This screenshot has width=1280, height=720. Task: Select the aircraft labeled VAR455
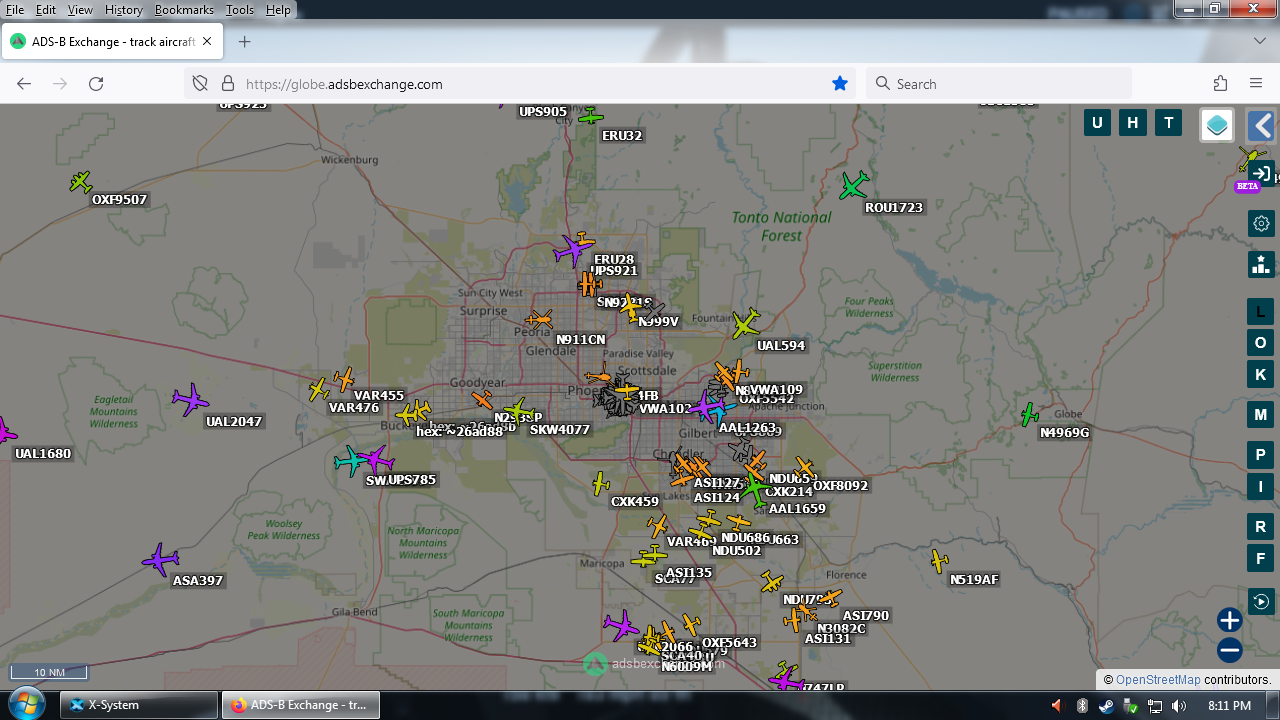point(345,379)
